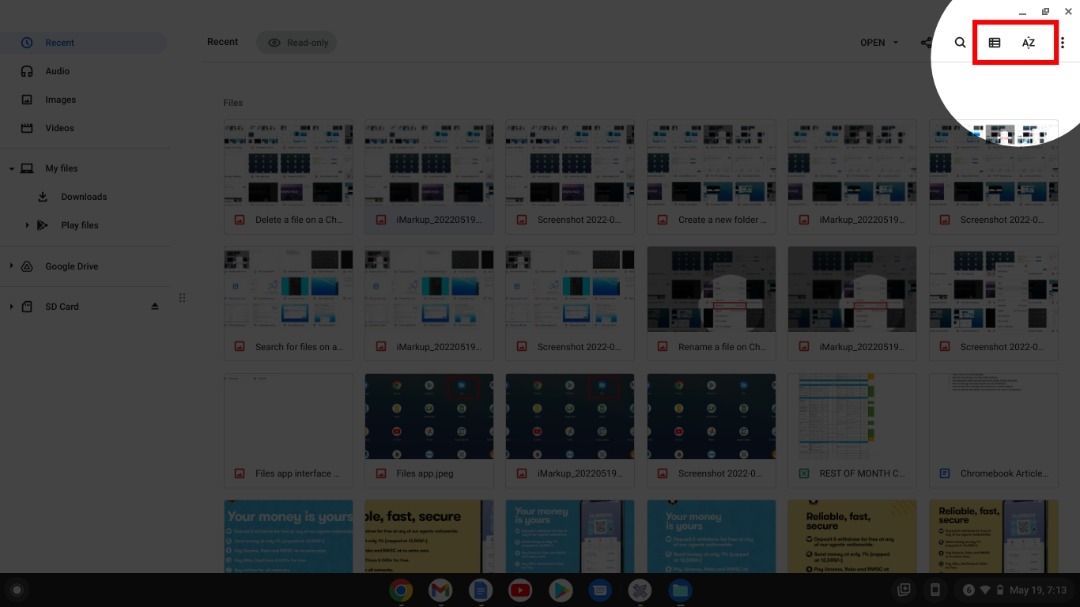Viewport: 1080px width, 607px height.
Task: Click the share icon next to OPEN
Action: [926, 43]
